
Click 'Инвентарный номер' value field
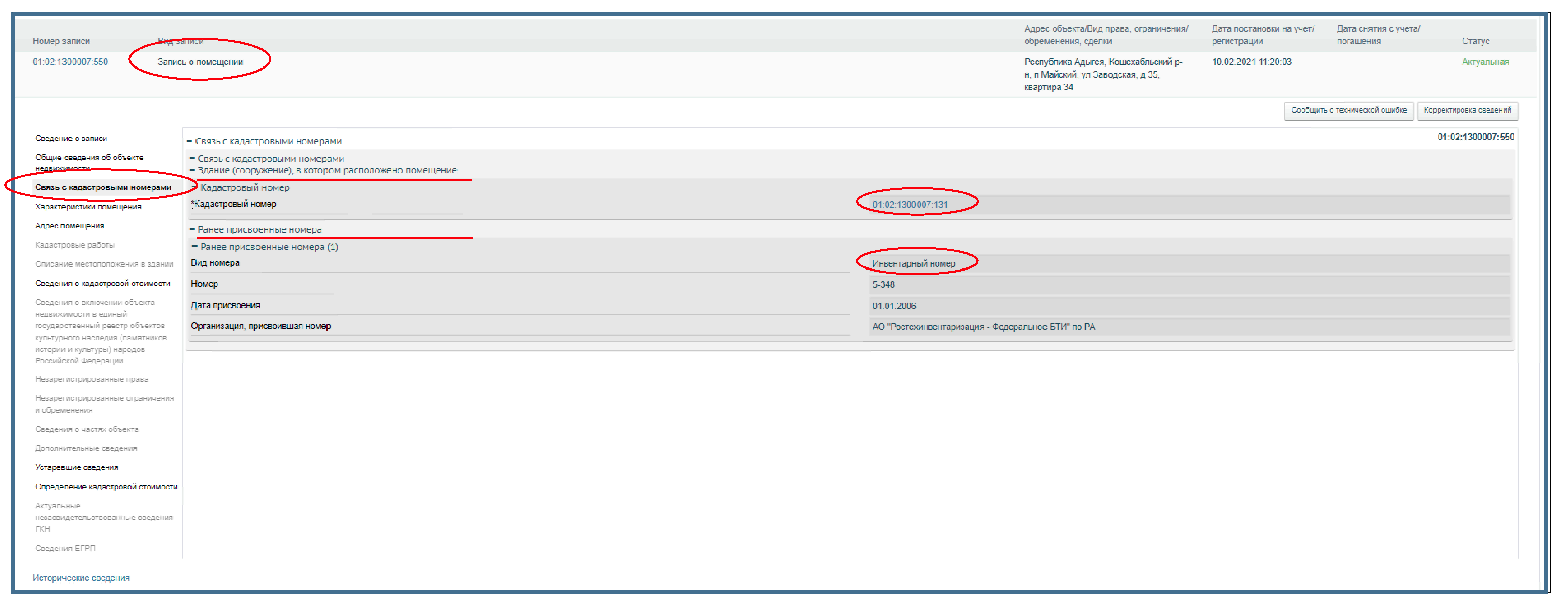coord(1190,264)
